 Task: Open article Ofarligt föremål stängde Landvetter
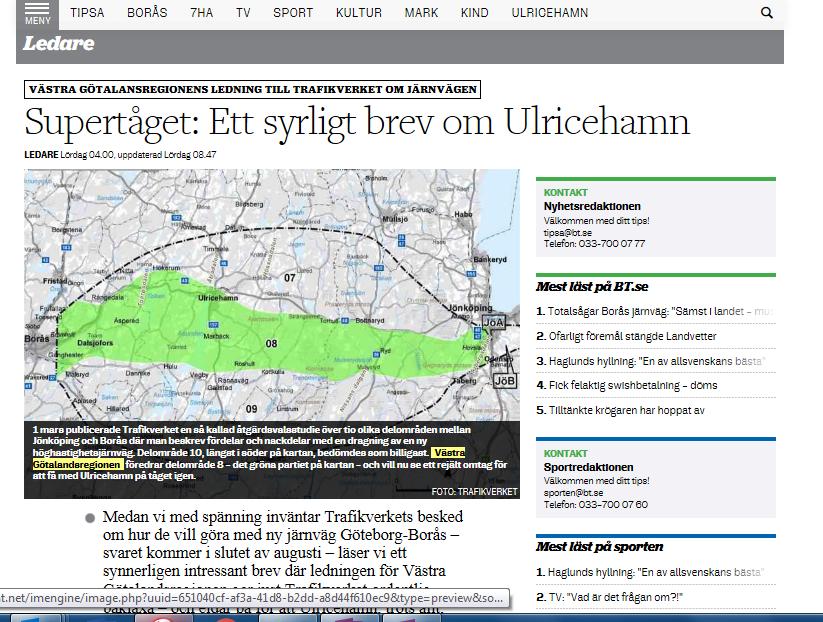(627, 336)
